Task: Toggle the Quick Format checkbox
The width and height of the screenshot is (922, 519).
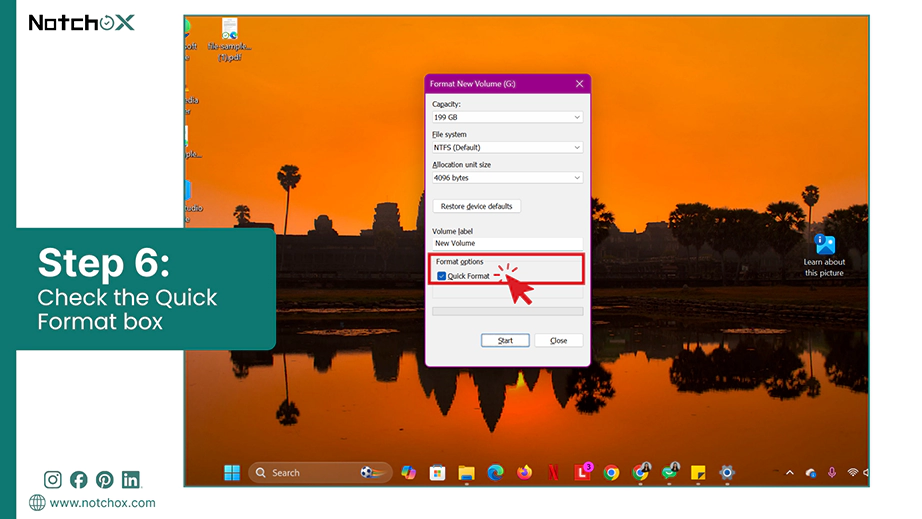Action: pos(441,276)
